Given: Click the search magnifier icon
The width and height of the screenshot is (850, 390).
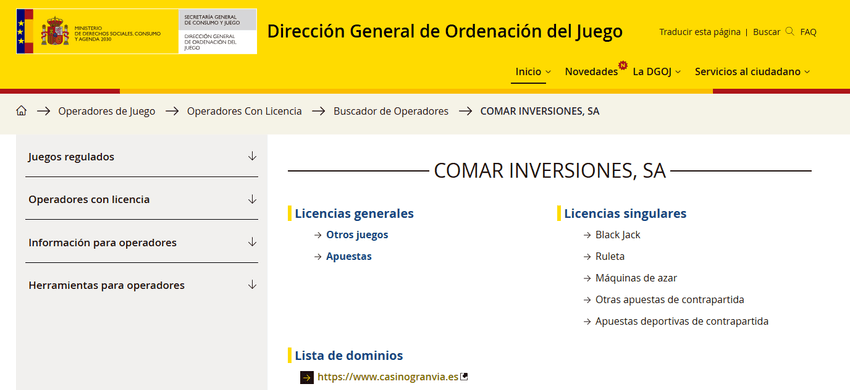Looking at the screenshot, I should click(x=789, y=31).
